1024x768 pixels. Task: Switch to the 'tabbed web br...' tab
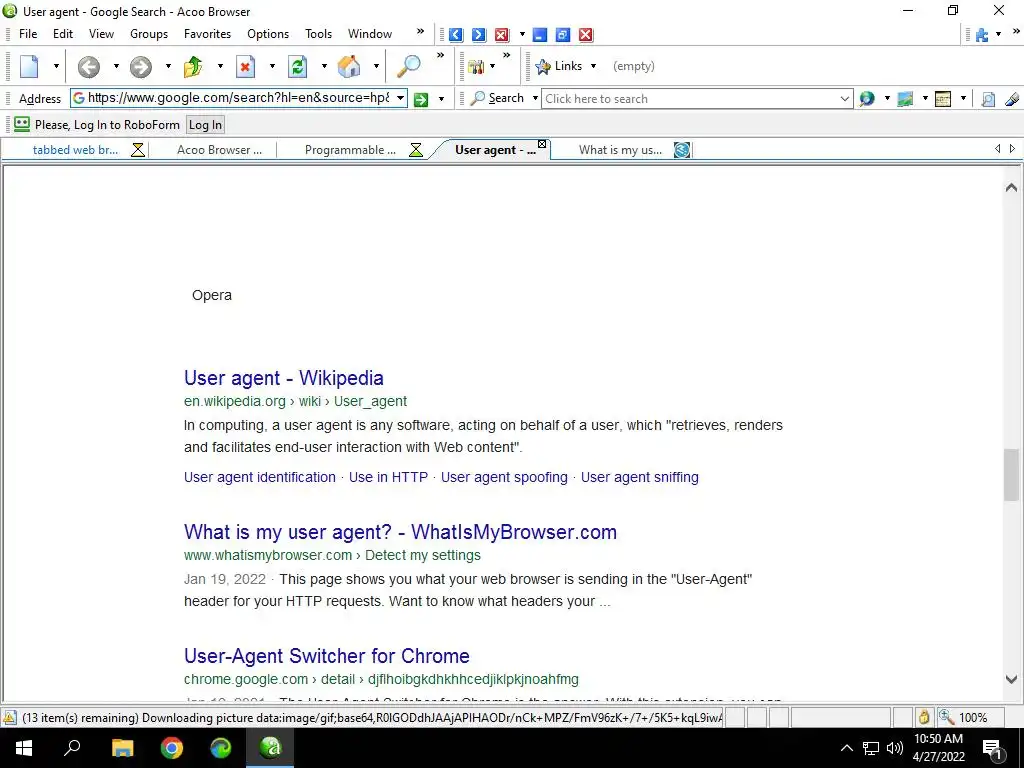[x=76, y=150]
